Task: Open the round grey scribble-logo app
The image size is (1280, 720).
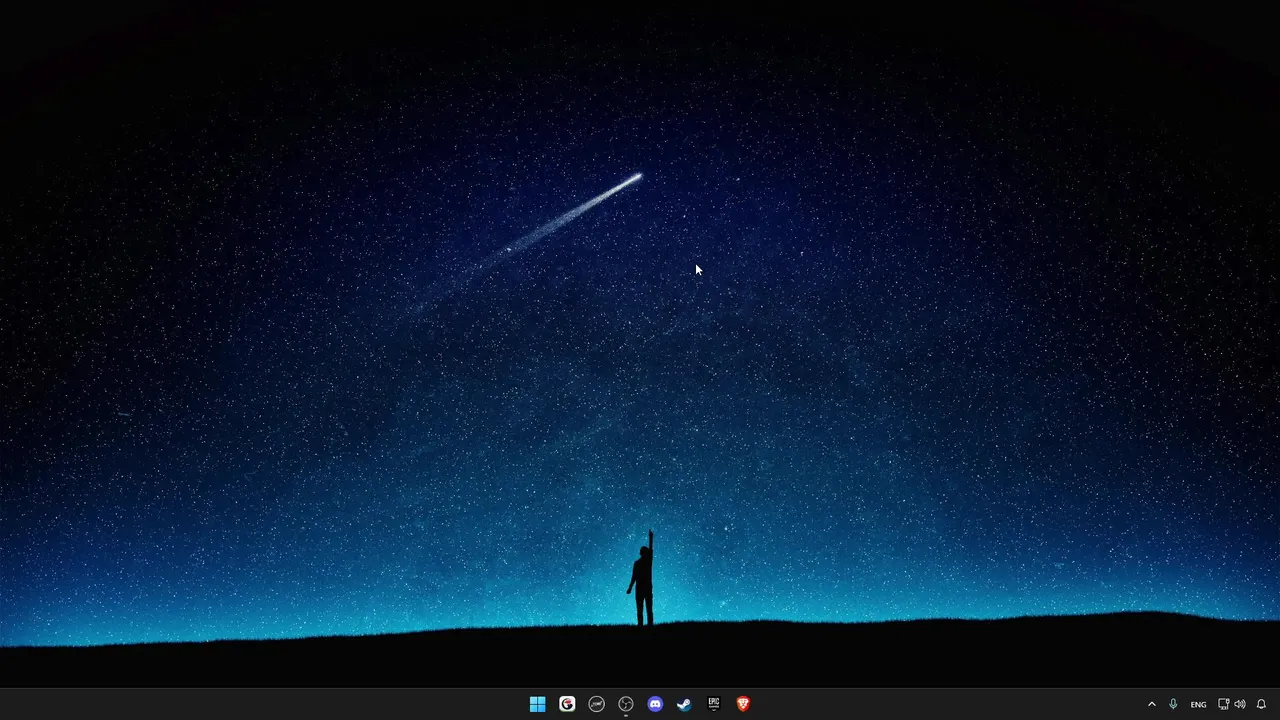Action: [597, 704]
